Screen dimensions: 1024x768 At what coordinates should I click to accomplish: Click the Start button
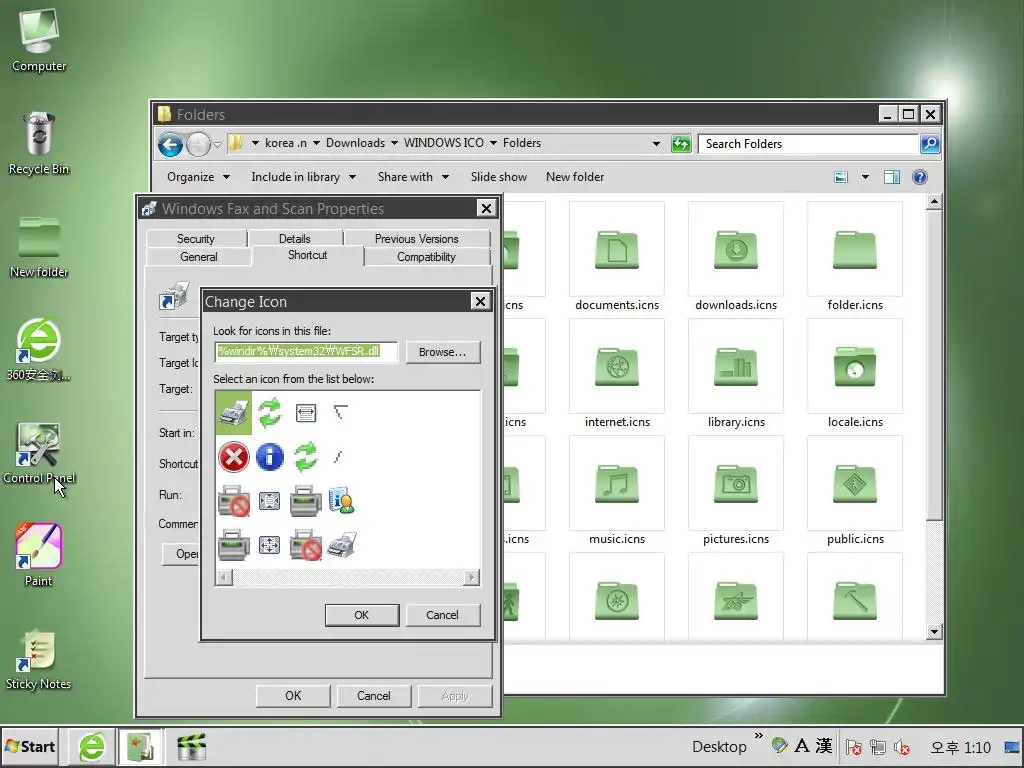tap(30, 746)
